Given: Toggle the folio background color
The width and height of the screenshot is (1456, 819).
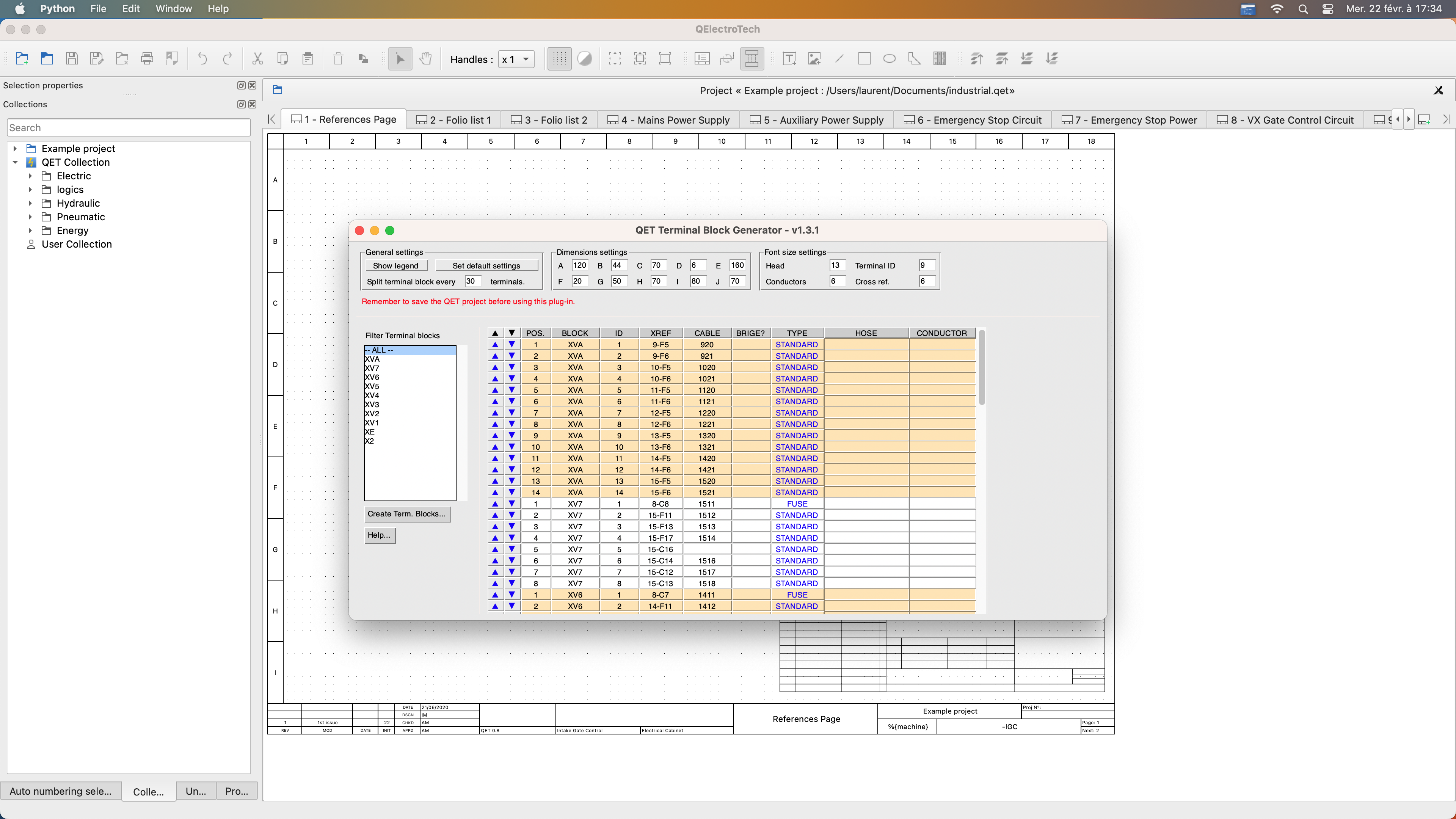Looking at the screenshot, I should [x=585, y=59].
